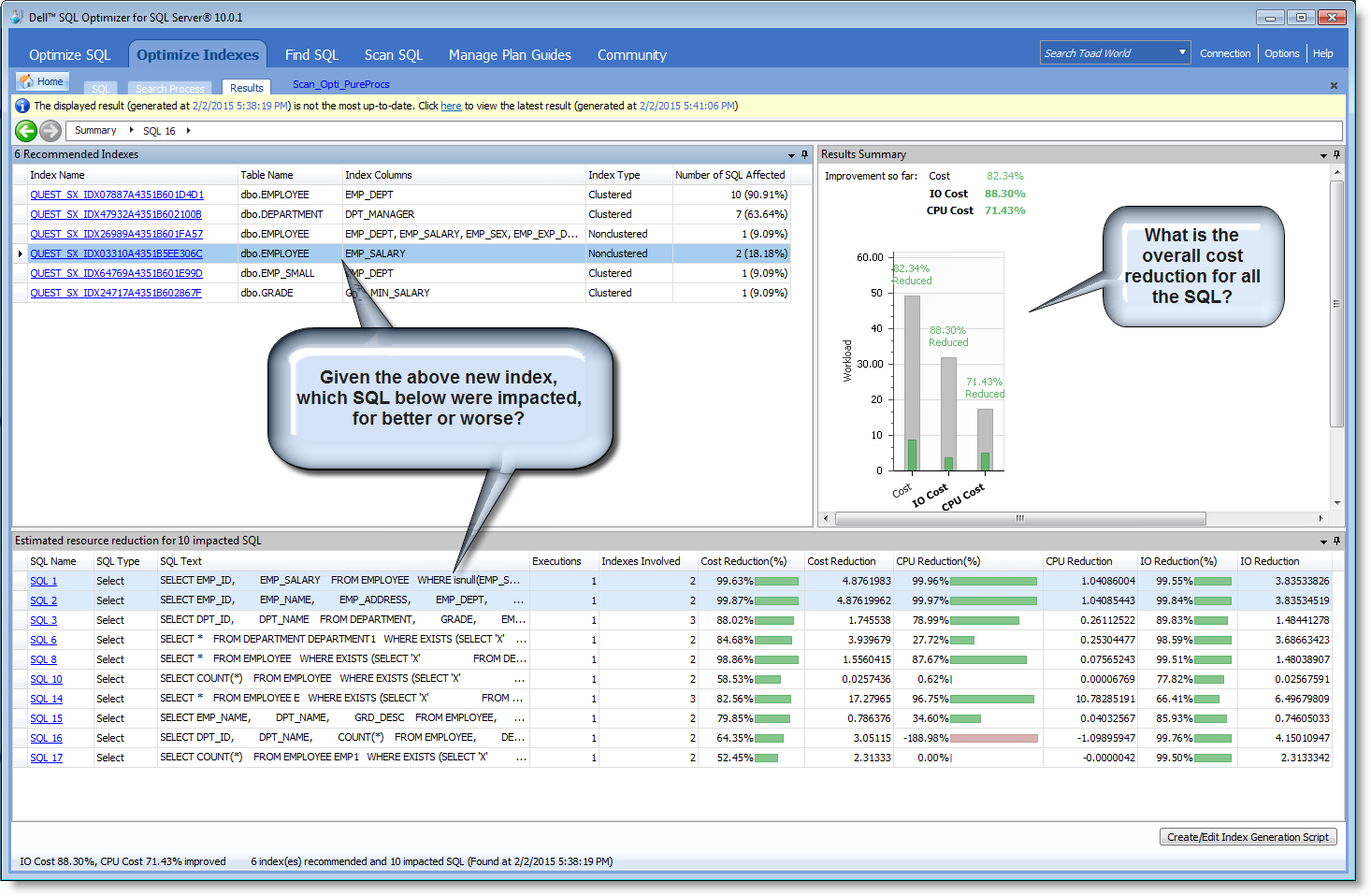Open index QUEST_SX_IDX07887A4351B601D4D1 link
Viewport: 1371px width, 896px height.
[x=117, y=195]
